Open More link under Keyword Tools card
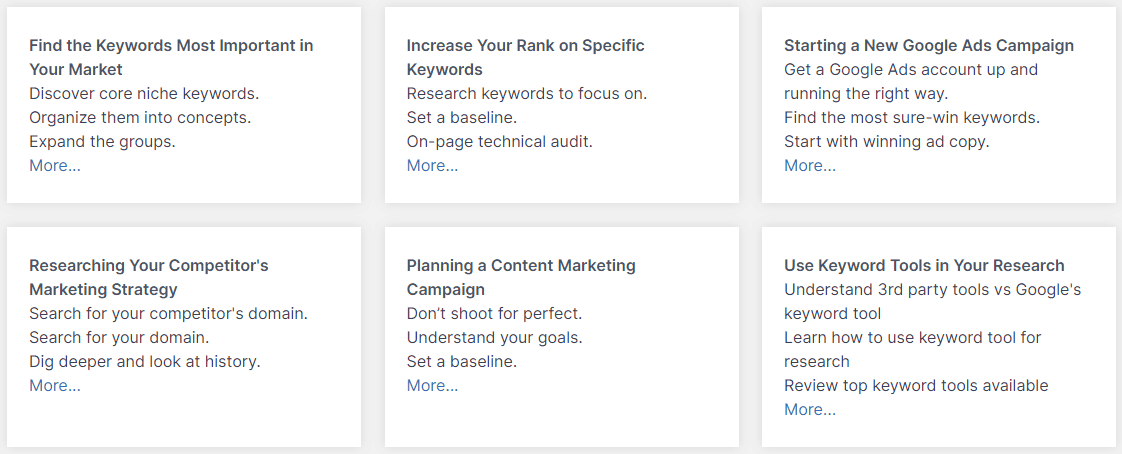This screenshot has width=1122, height=454. pos(810,410)
